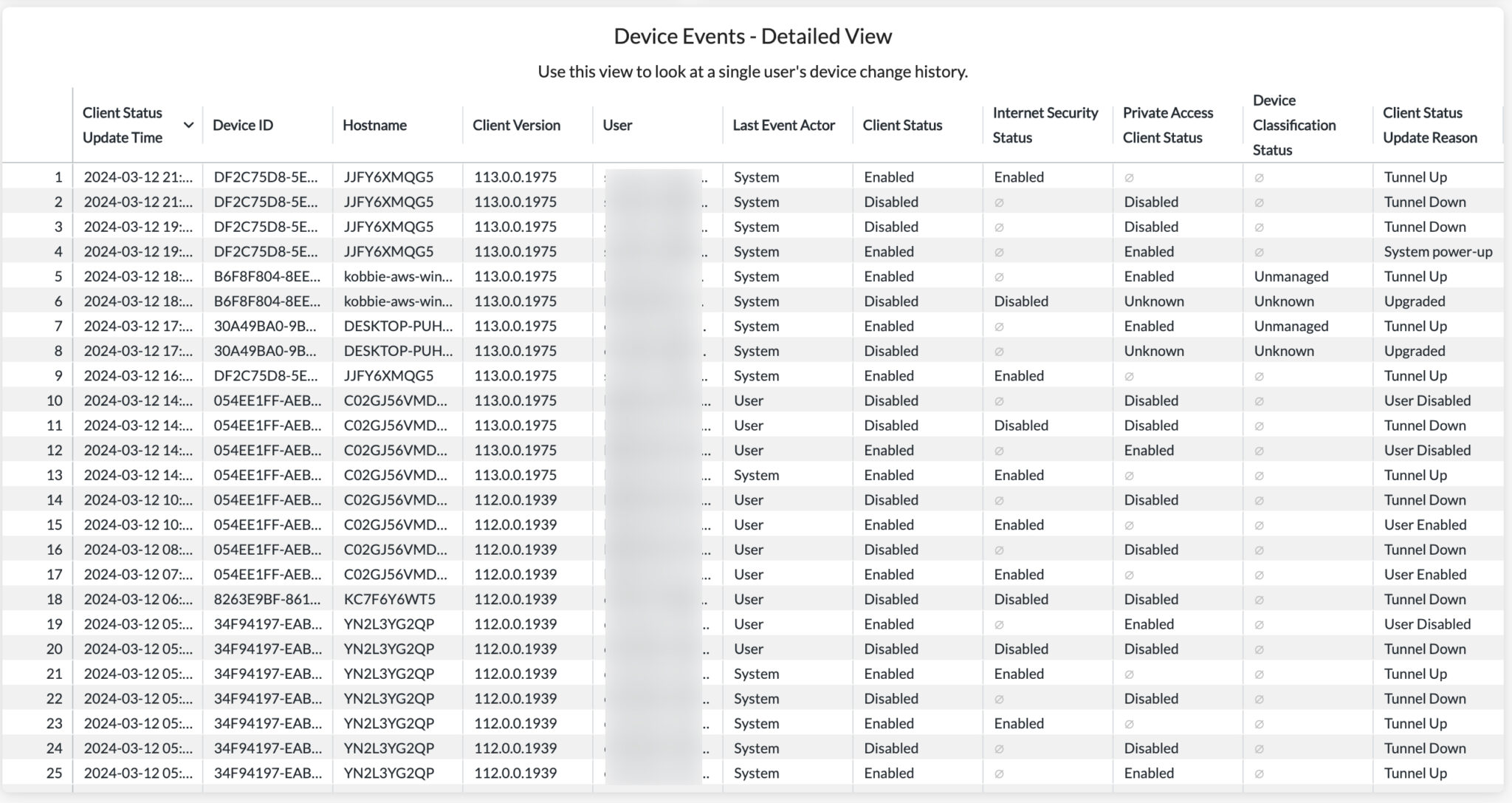1512x803 pixels.
Task: Sort by the Client Version column
Action: [x=517, y=125]
